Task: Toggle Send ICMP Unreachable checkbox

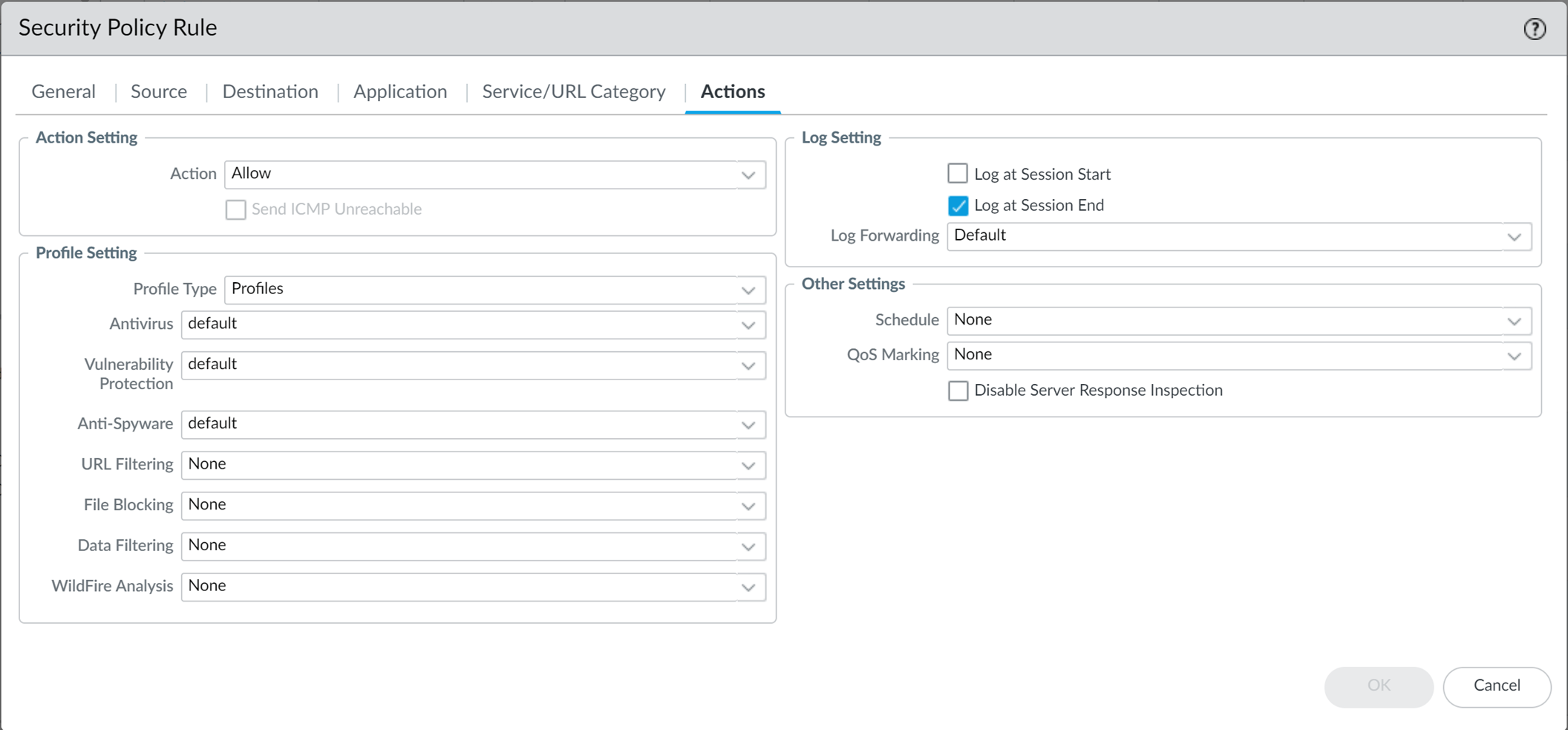Action: coord(235,209)
